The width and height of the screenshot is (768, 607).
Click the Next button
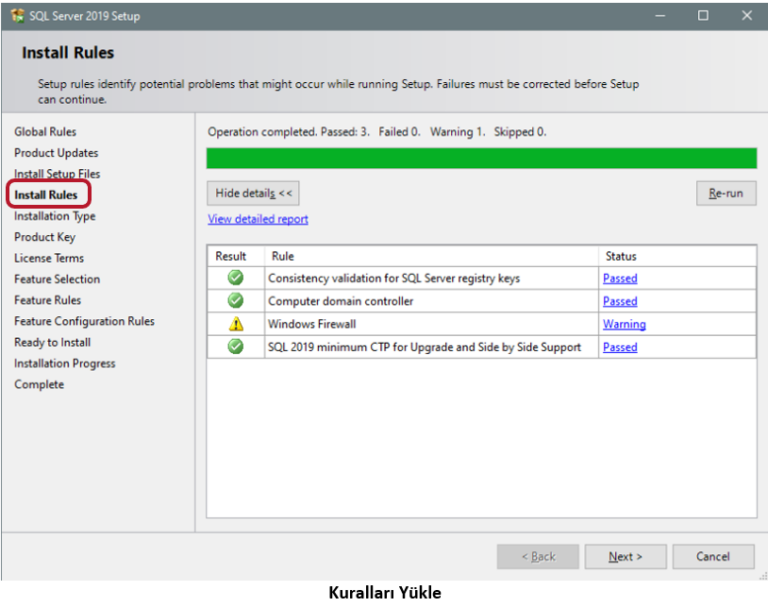tap(625, 556)
